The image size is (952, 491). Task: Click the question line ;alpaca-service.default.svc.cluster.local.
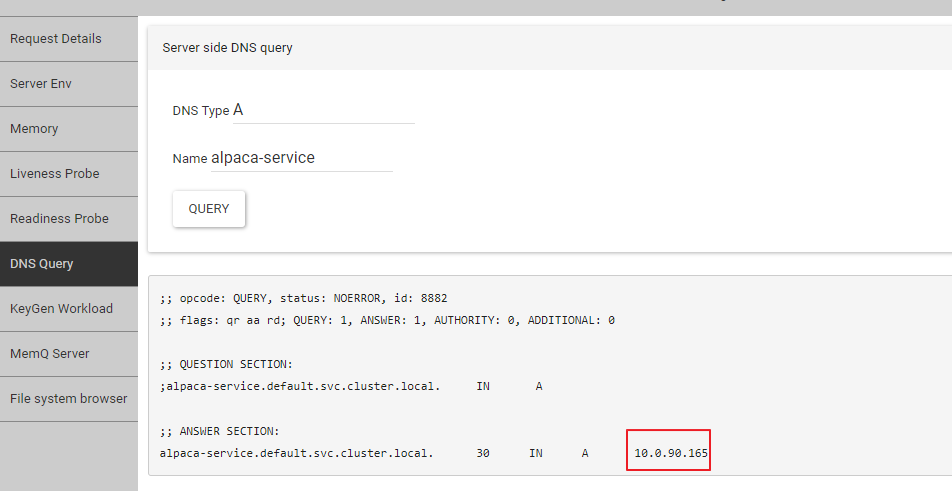pos(300,386)
